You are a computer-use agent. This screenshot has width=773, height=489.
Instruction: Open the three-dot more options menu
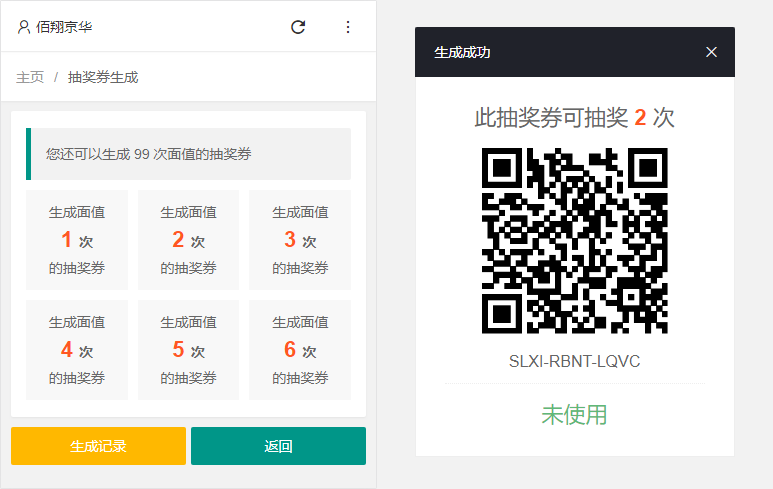pyautogui.click(x=348, y=27)
